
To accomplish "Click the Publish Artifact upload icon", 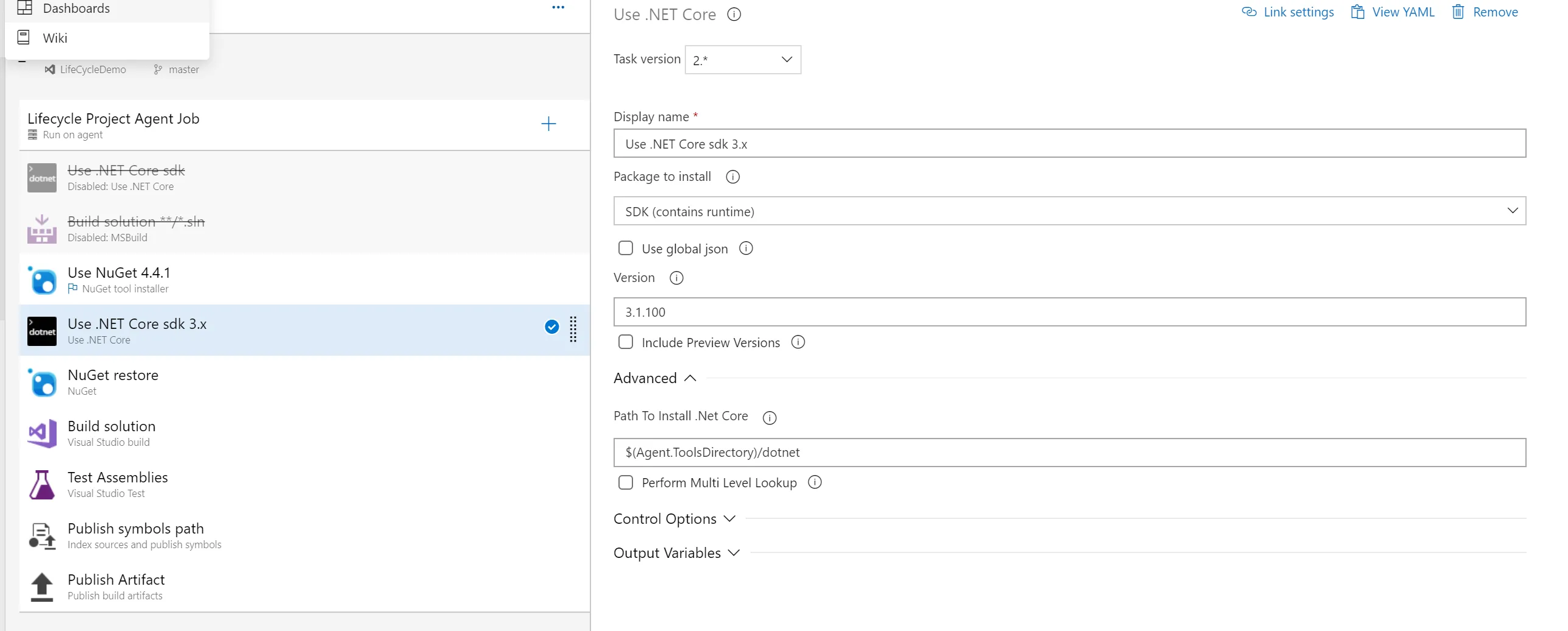I will [x=42, y=587].
